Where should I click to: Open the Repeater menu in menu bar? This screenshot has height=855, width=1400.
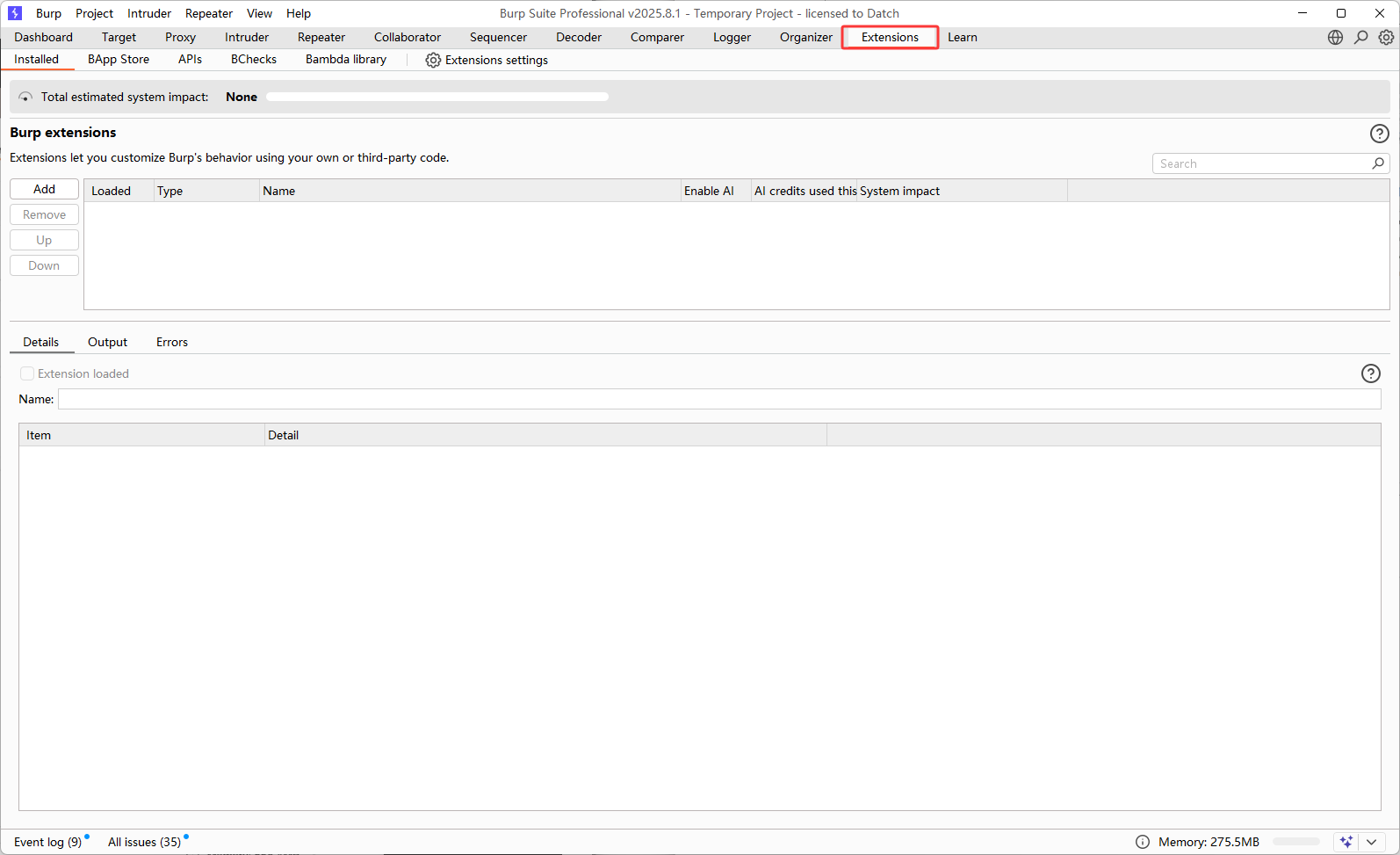pos(209,13)
